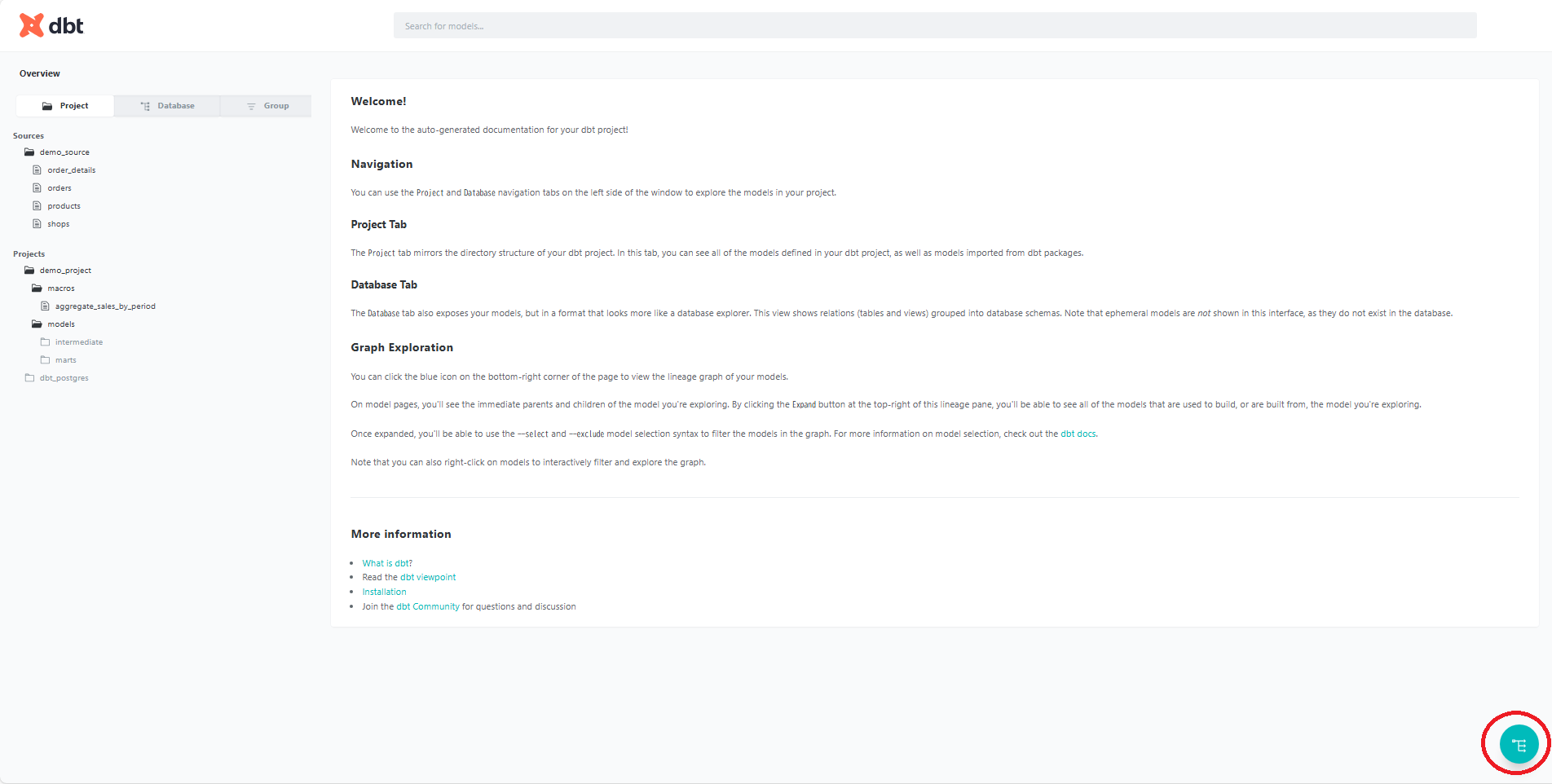Open the products source table
The height and width of the screenshot is (784, 1552).
(x=64, y=206)
